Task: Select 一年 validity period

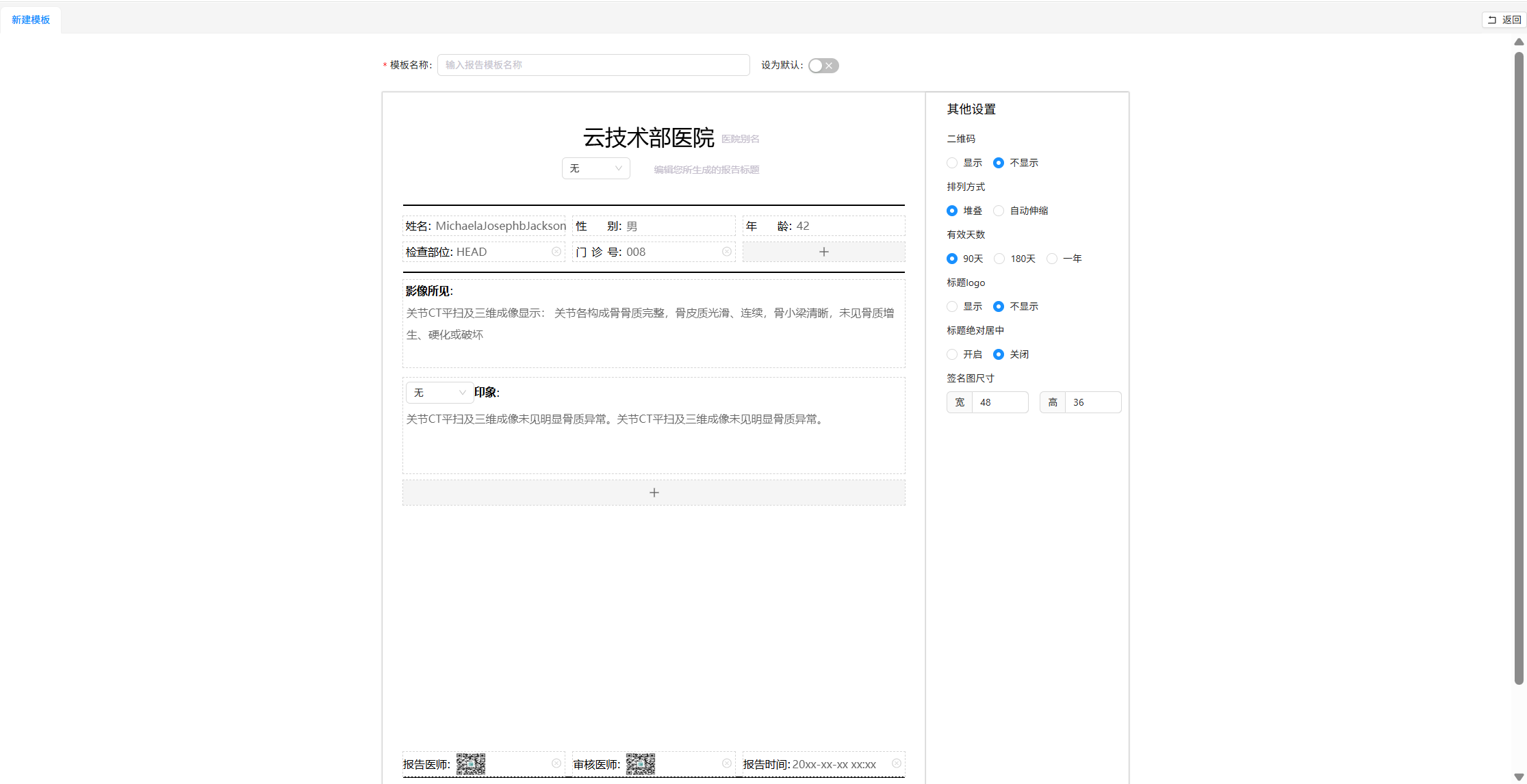Action: click(x=1052, y=259)
